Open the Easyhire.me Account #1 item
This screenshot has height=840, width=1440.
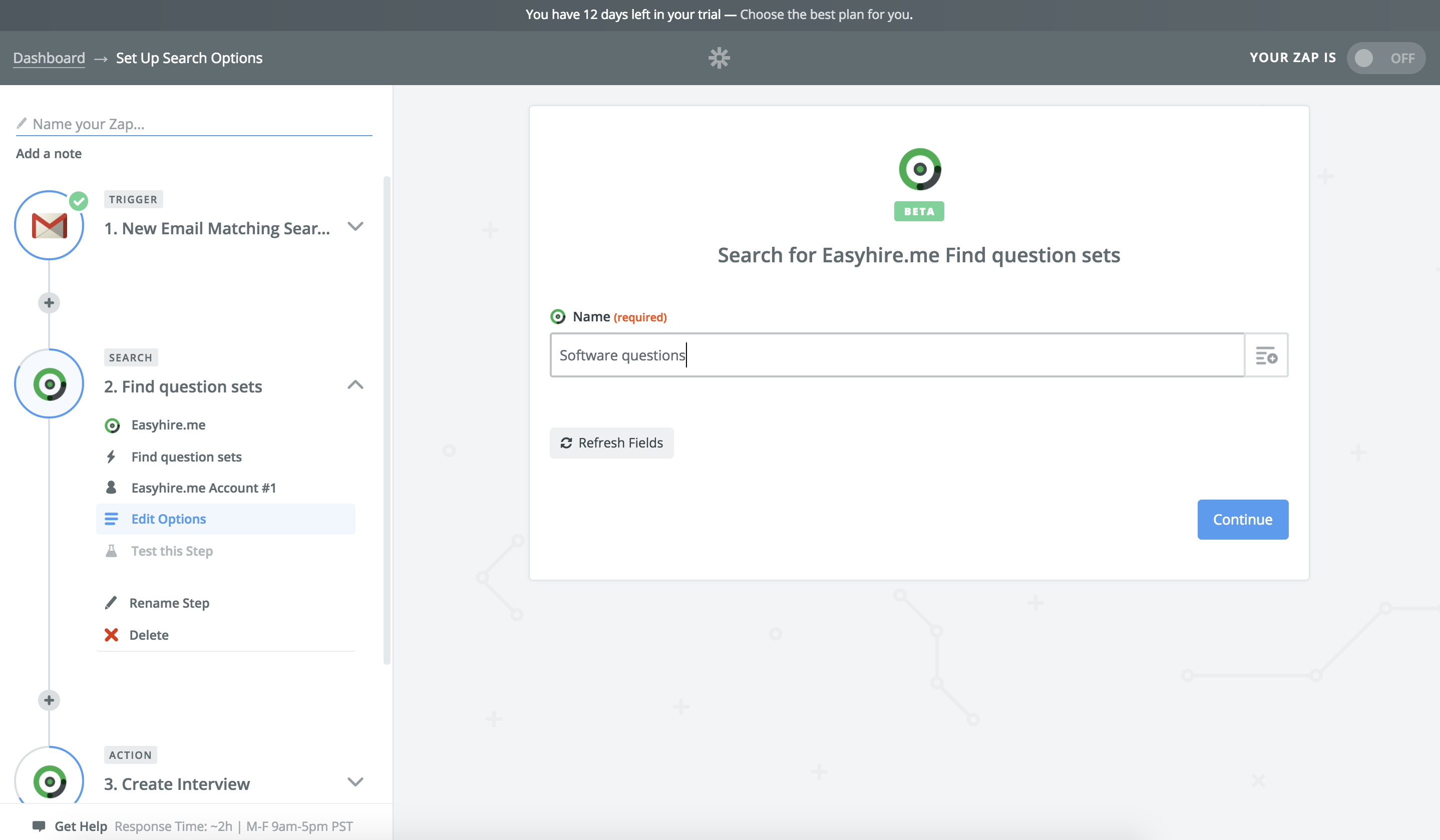203,488
